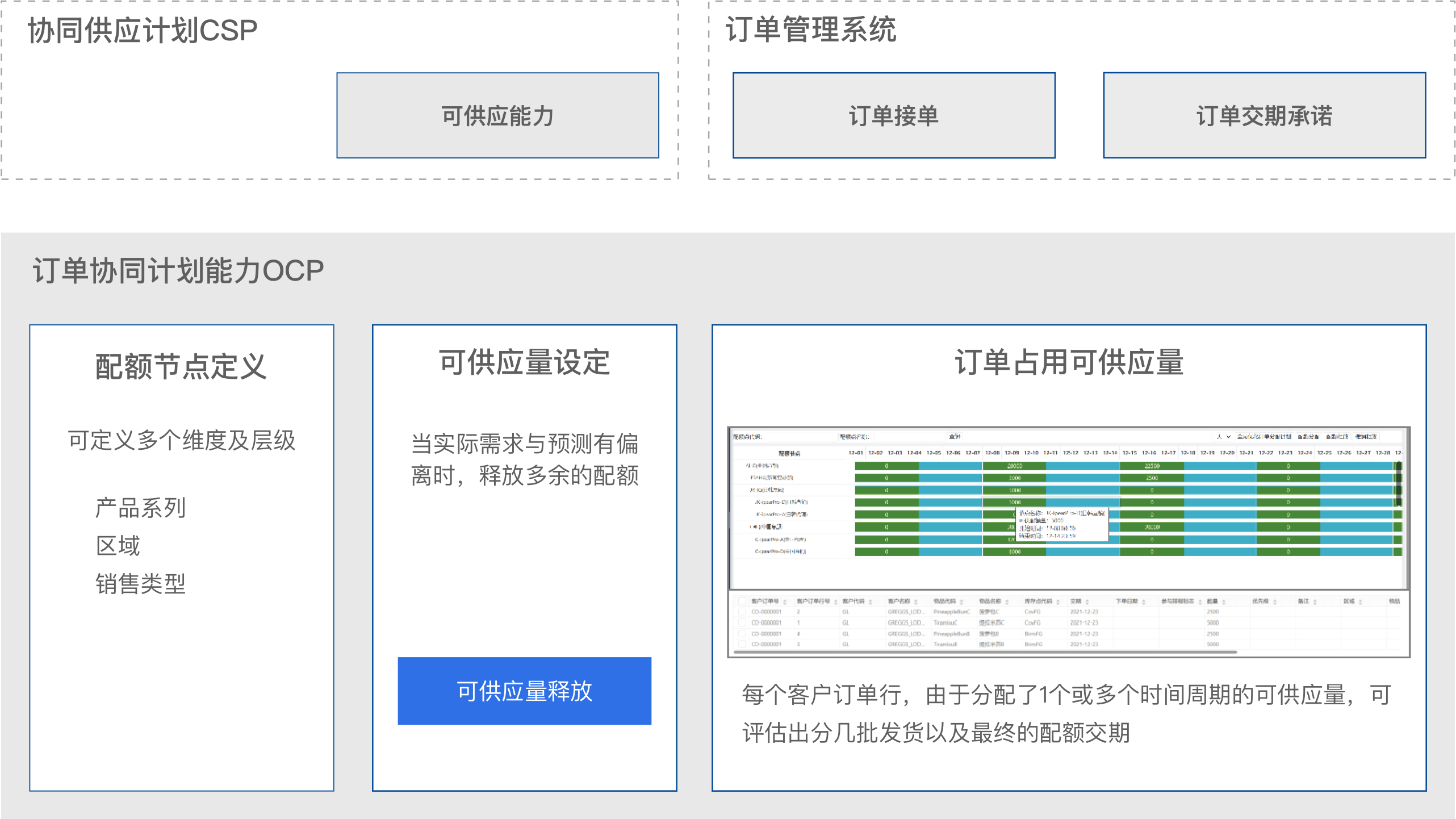Sort the 下单日期 column
1456x819 pixels.
(1143, 602)
